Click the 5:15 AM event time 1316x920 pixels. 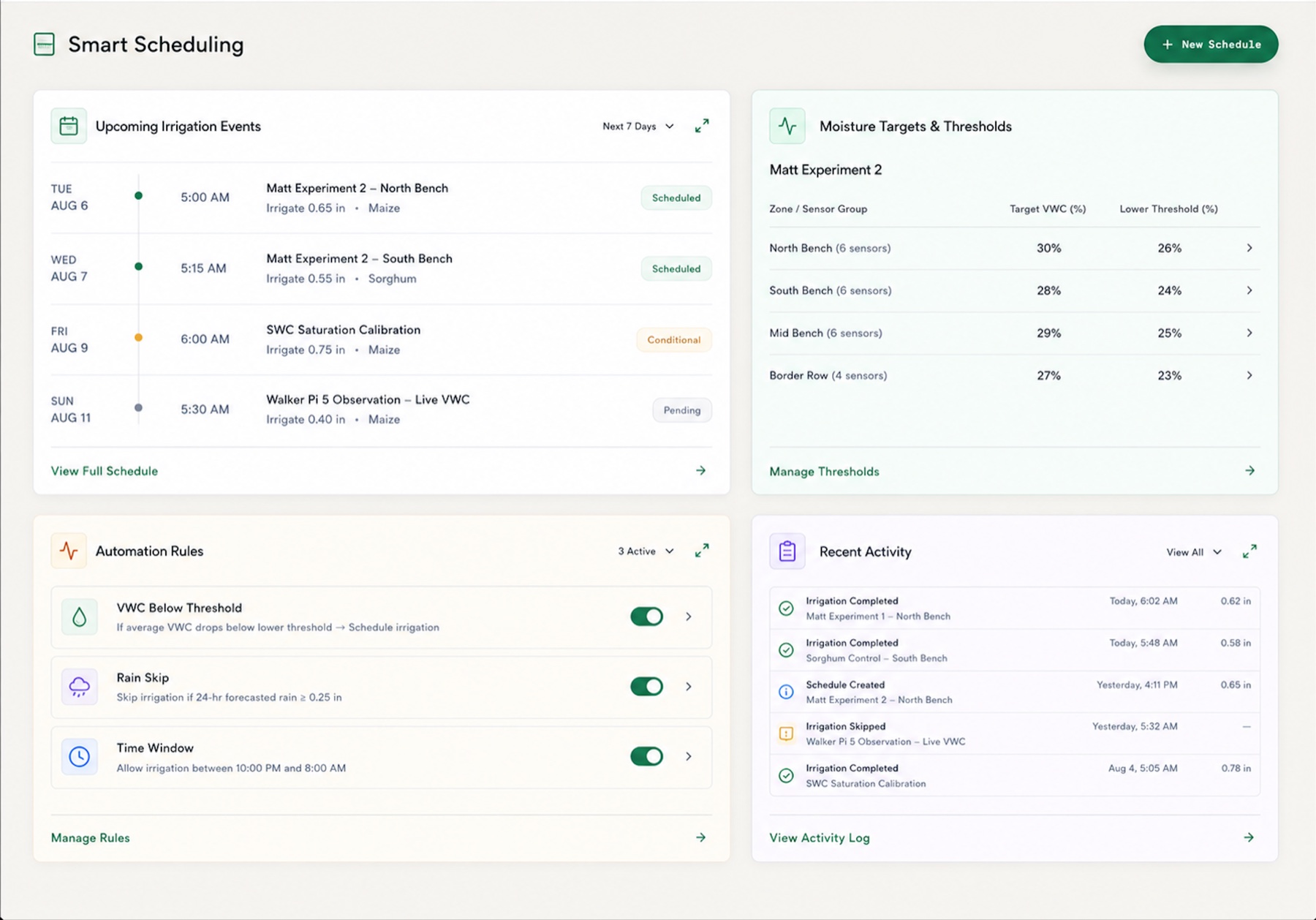click(x=203, y=268)
